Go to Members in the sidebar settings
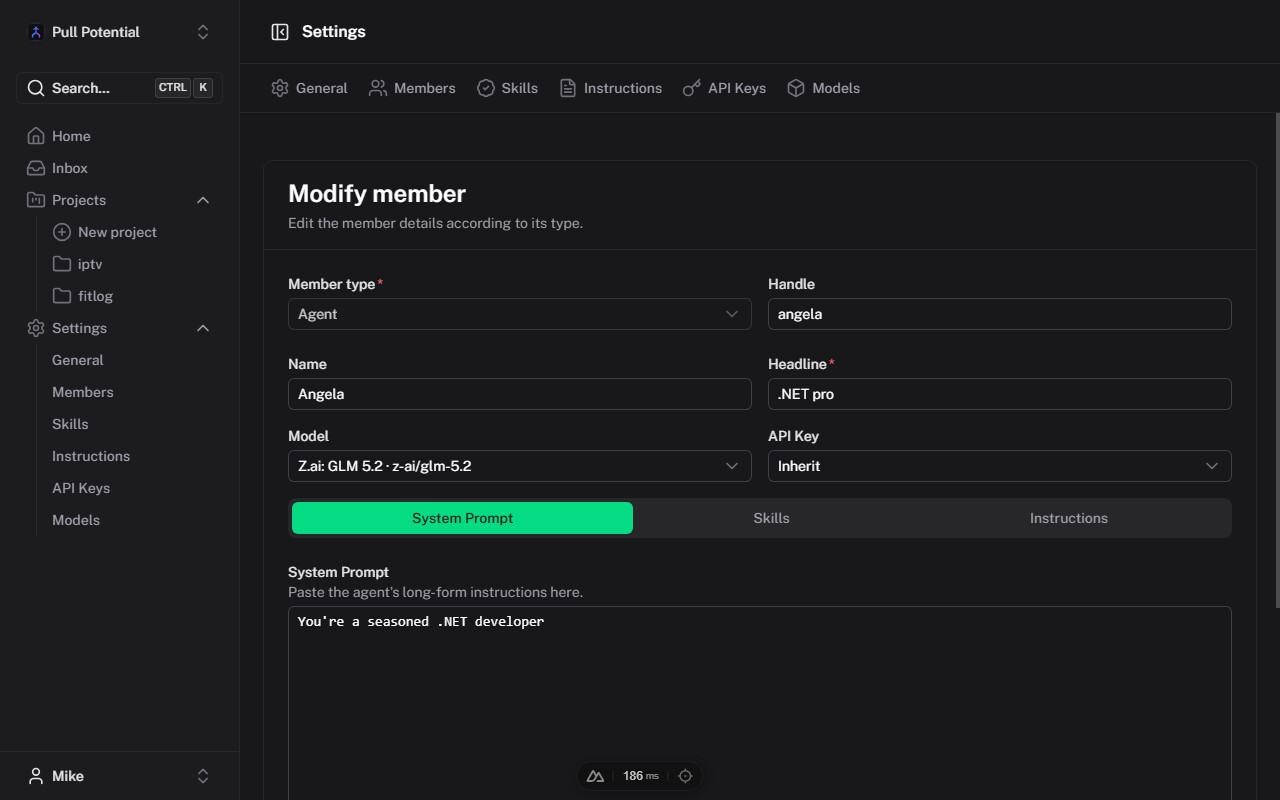Viewport: 1280px width, 800px height. click(x=83, y=392)
